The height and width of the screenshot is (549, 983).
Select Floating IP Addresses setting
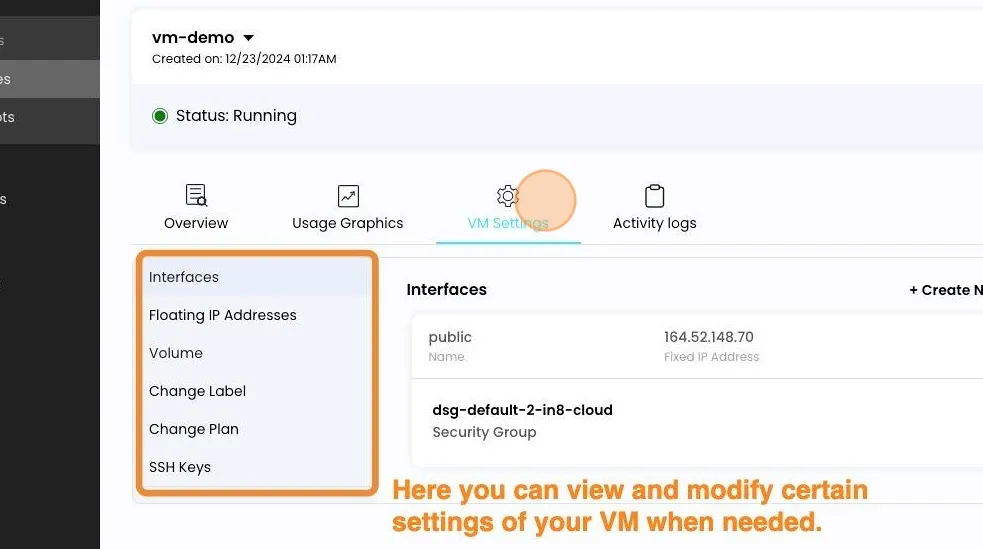click(257, 315)
